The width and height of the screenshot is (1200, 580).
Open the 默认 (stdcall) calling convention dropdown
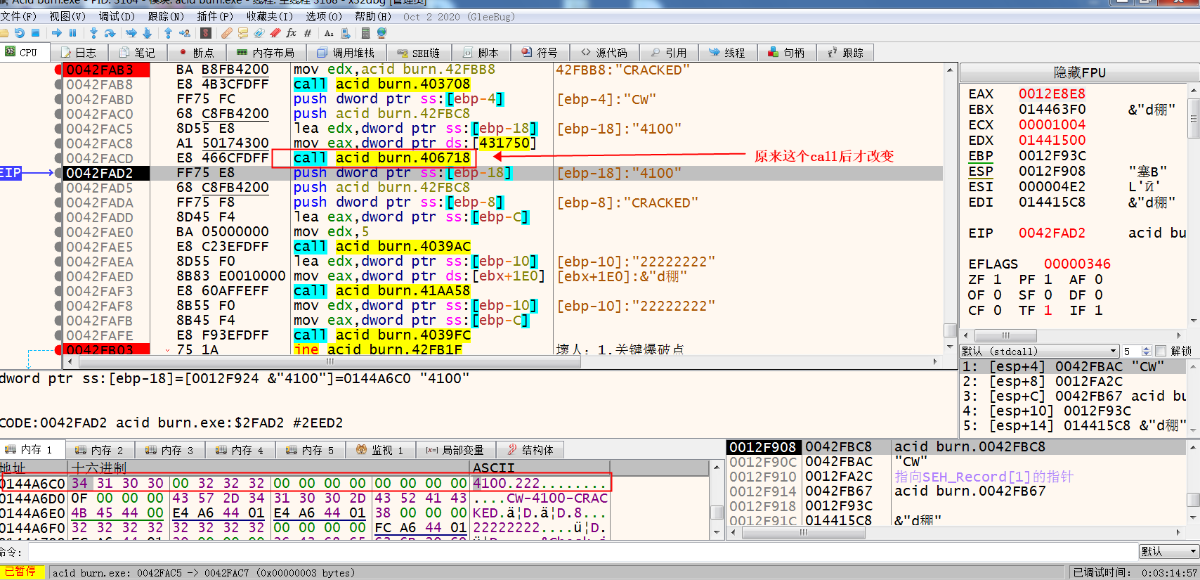pos(1039,351)
